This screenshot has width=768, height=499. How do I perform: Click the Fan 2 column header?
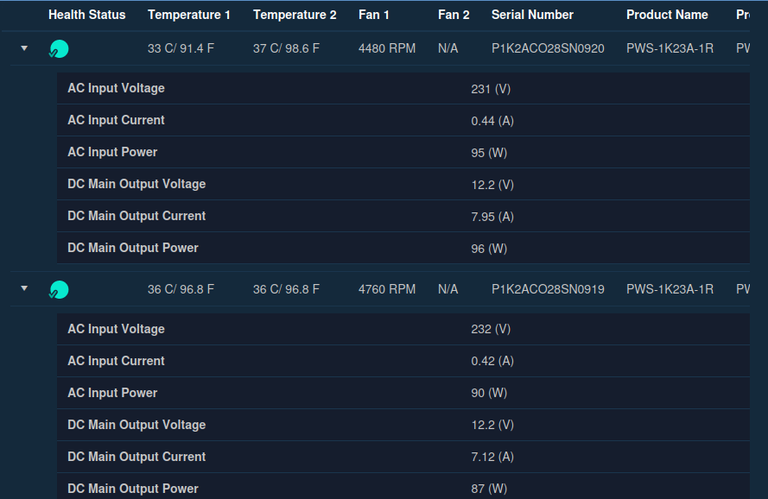coord(453,15)
